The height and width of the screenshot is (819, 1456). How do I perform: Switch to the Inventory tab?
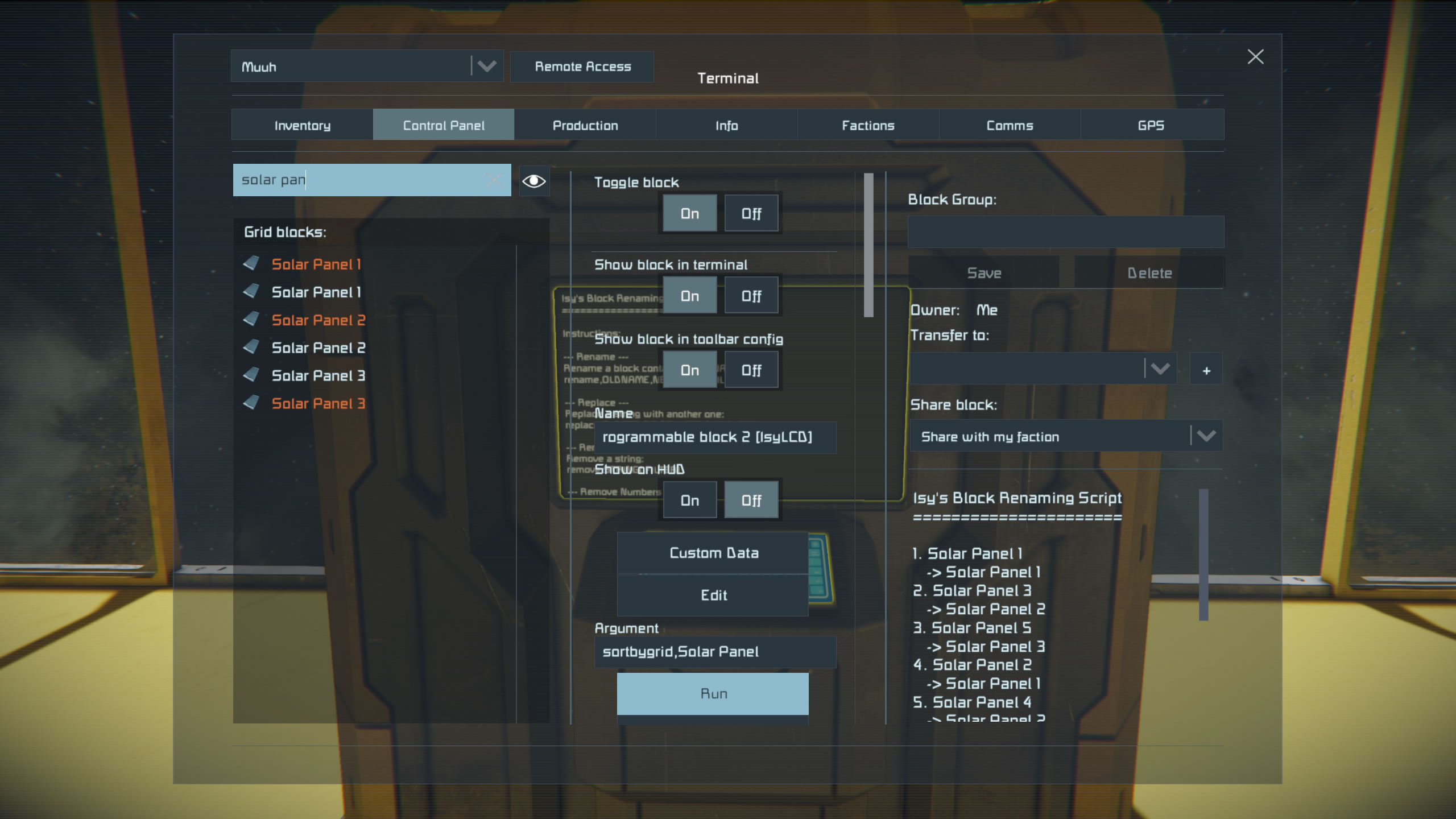[302, 125]
